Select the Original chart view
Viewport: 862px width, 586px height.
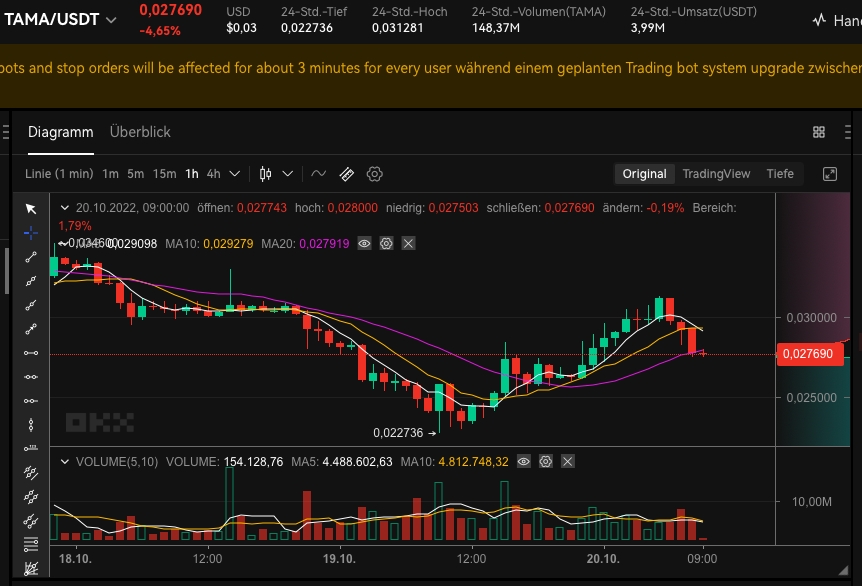pyautogui.click(x=644, y=174)
